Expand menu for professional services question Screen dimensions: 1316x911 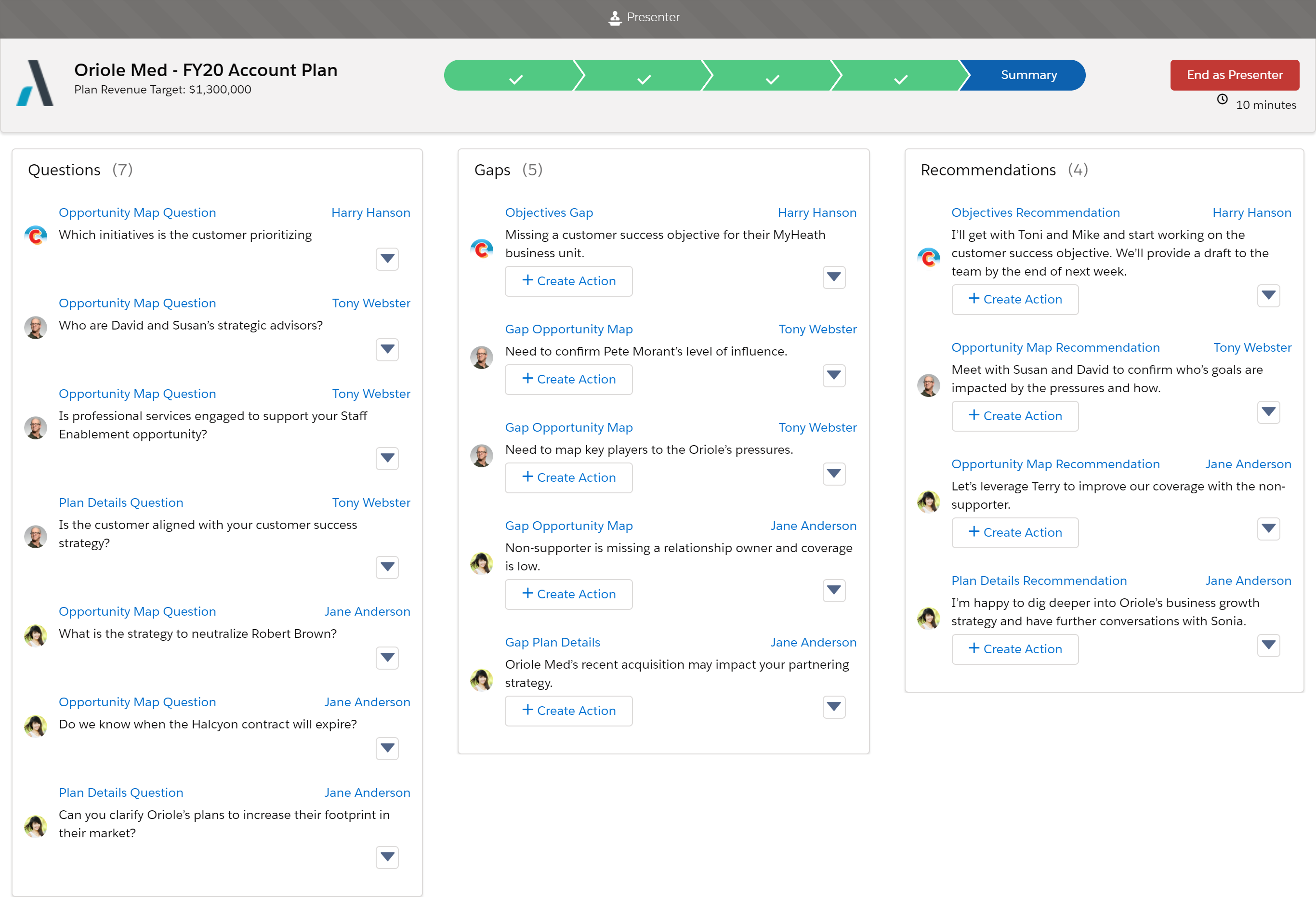click(x=387, y=458)
